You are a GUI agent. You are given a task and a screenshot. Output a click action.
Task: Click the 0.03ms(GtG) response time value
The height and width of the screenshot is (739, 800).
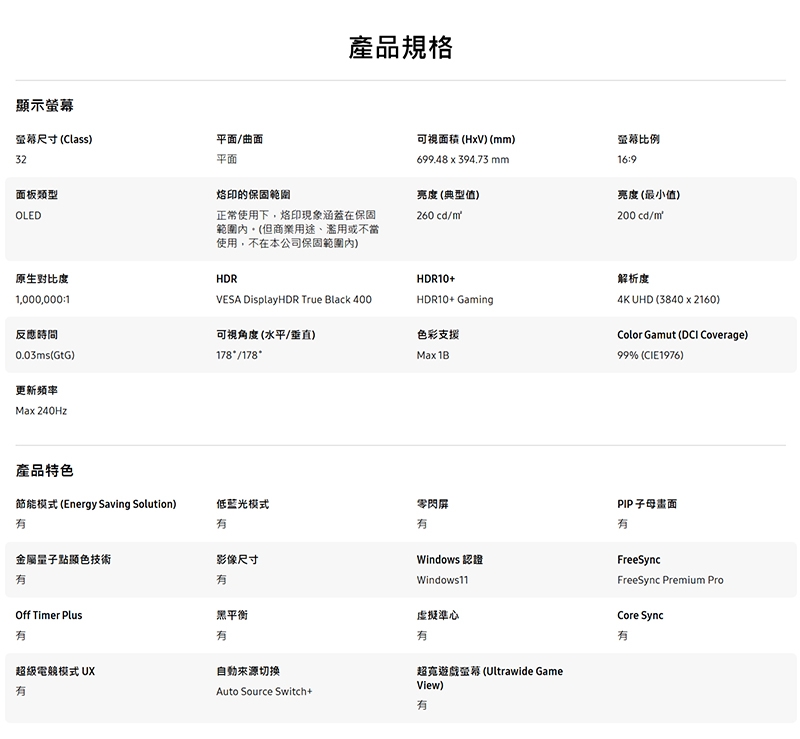click(x=45, y=356)
